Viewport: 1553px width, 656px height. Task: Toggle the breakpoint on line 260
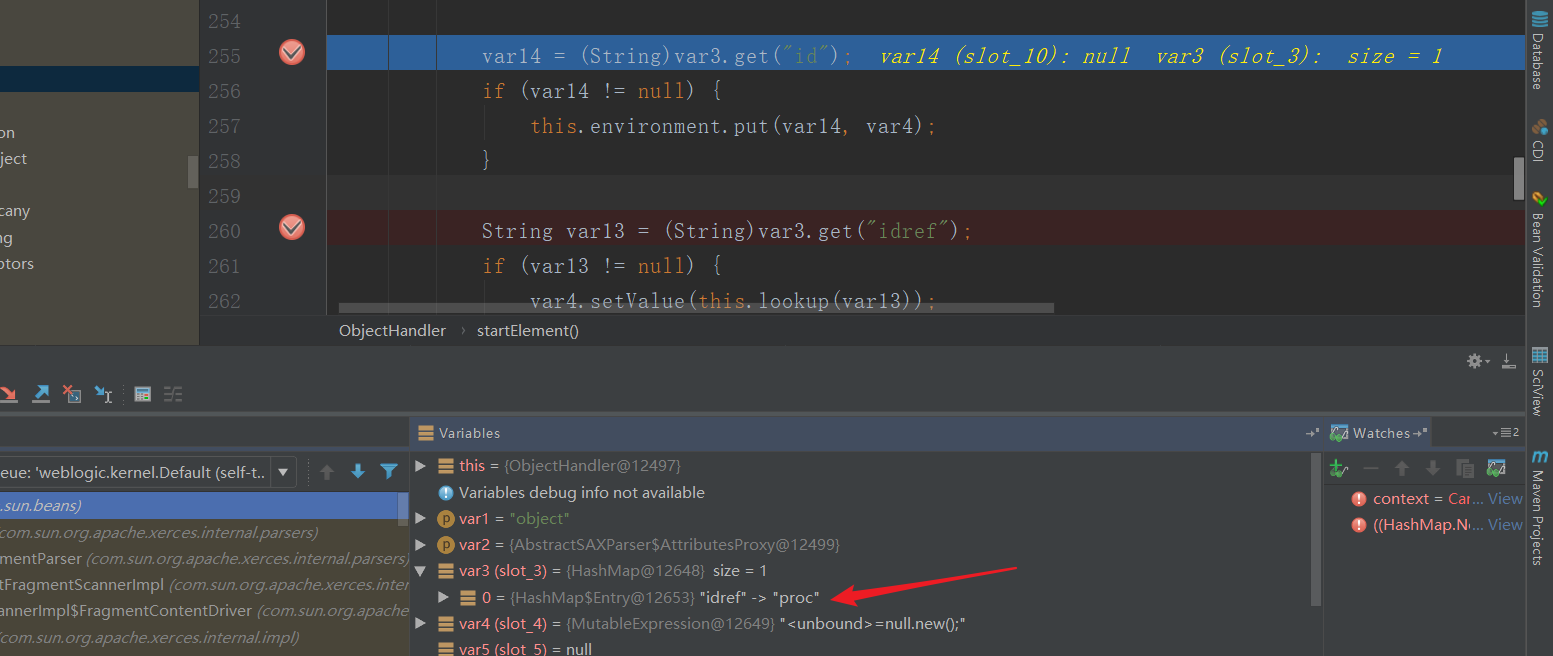tap(292, 227)
